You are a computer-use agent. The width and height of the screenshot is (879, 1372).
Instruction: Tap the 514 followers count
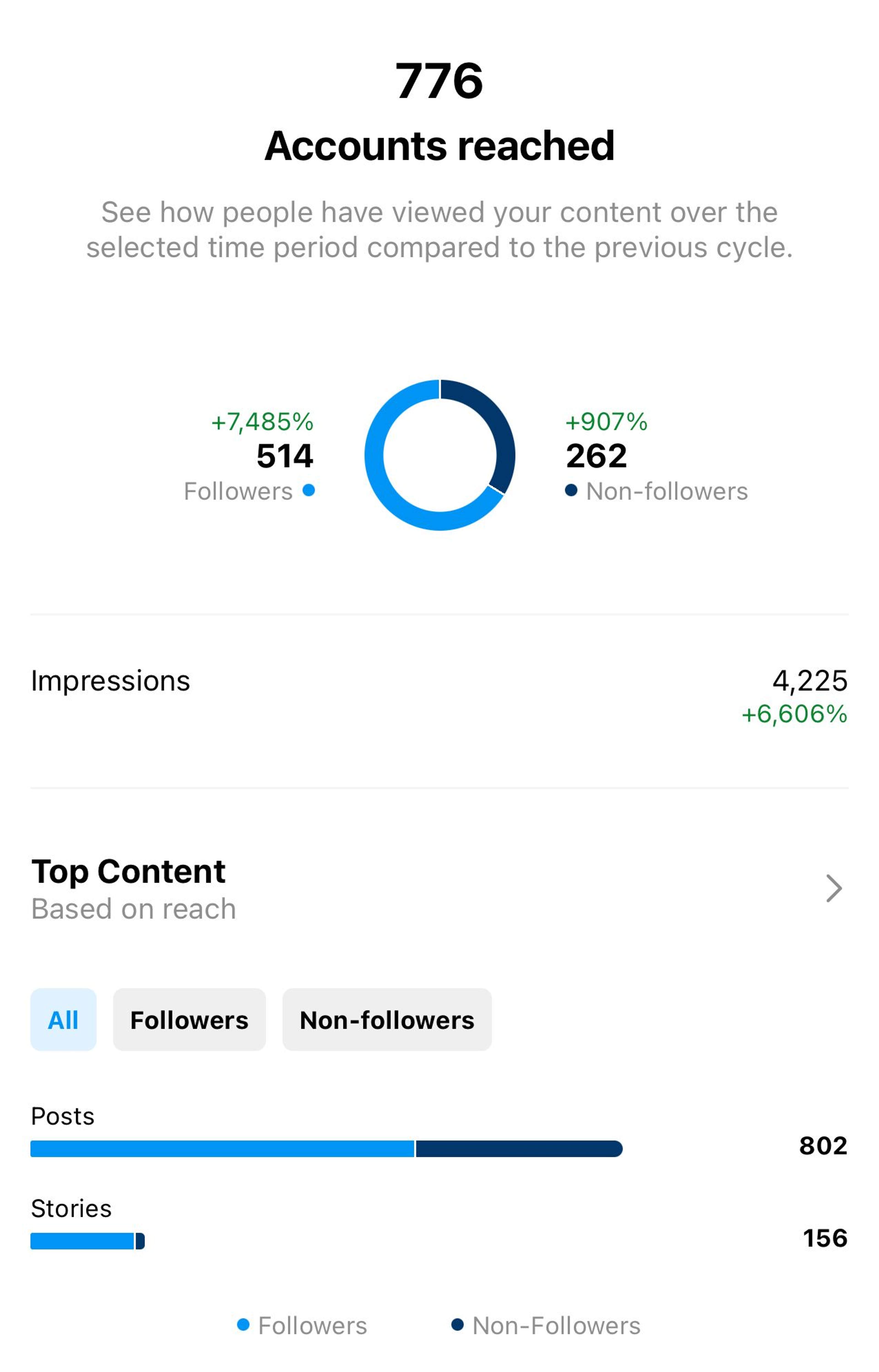click(285, 456)
